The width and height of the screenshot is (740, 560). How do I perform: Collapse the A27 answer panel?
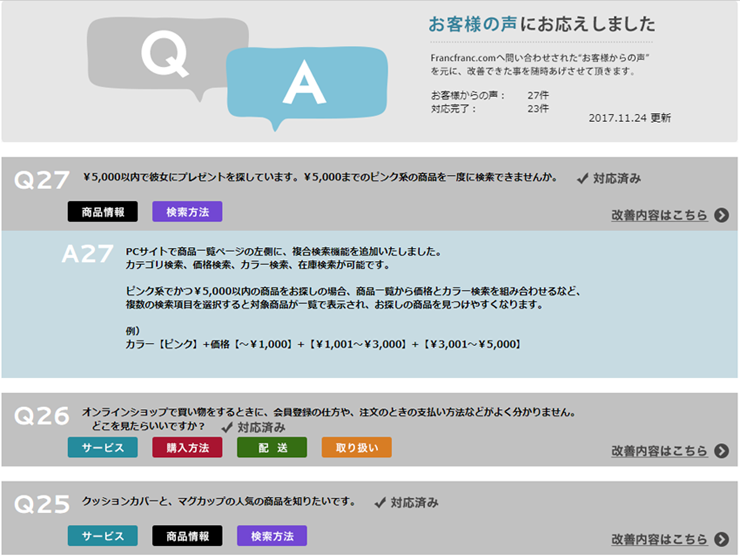(88, 254)
